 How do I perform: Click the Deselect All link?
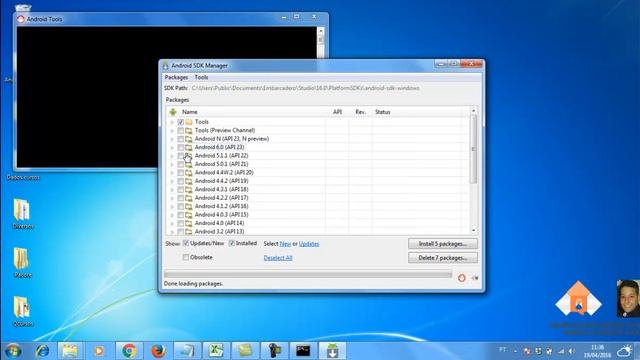[x=278, y=258]
